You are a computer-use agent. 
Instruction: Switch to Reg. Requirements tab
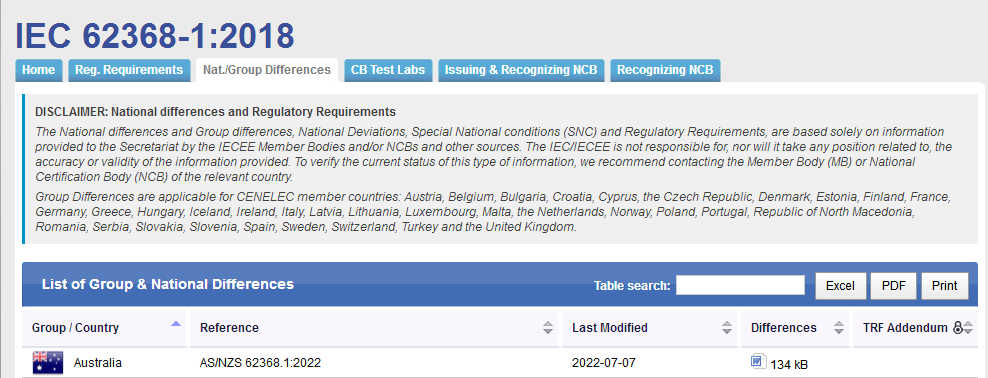pyautogui.click(x=129, y=71)
